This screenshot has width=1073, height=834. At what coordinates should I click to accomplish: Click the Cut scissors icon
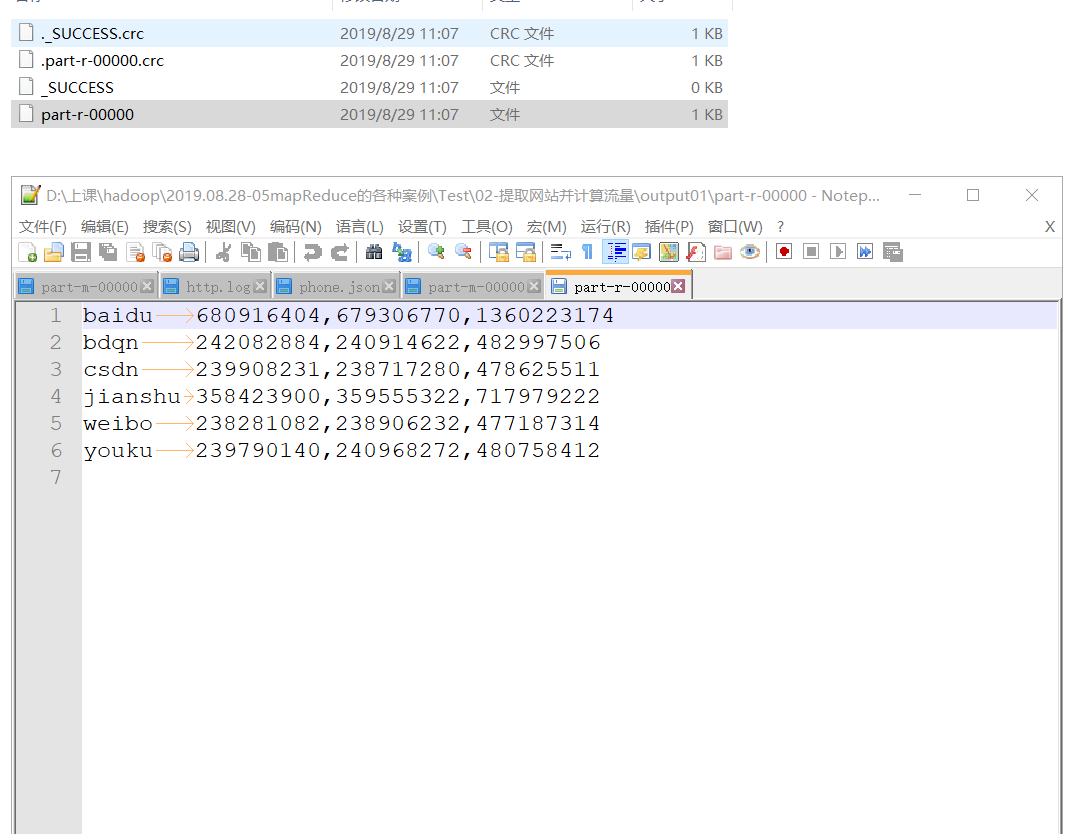point(223,252)
